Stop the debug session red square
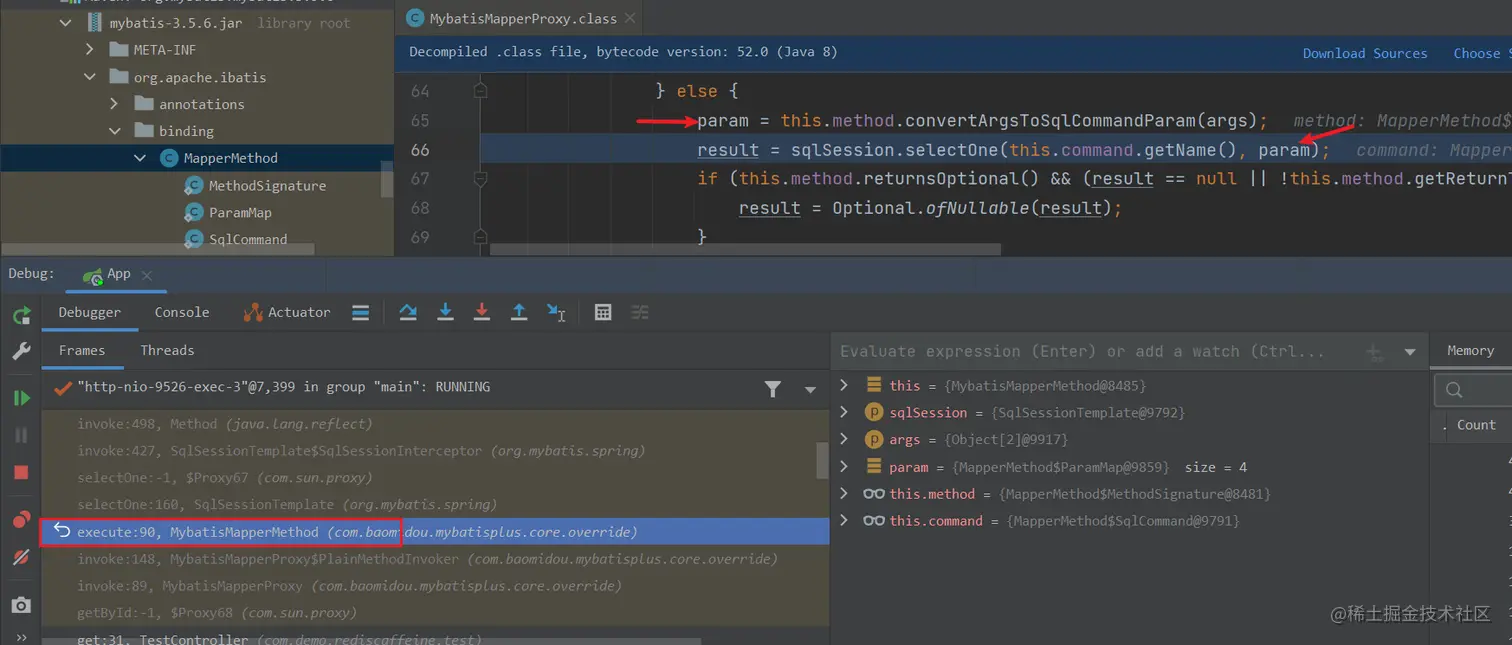The height and width of the screenshot is (645, 1512). tap(21, 473)
